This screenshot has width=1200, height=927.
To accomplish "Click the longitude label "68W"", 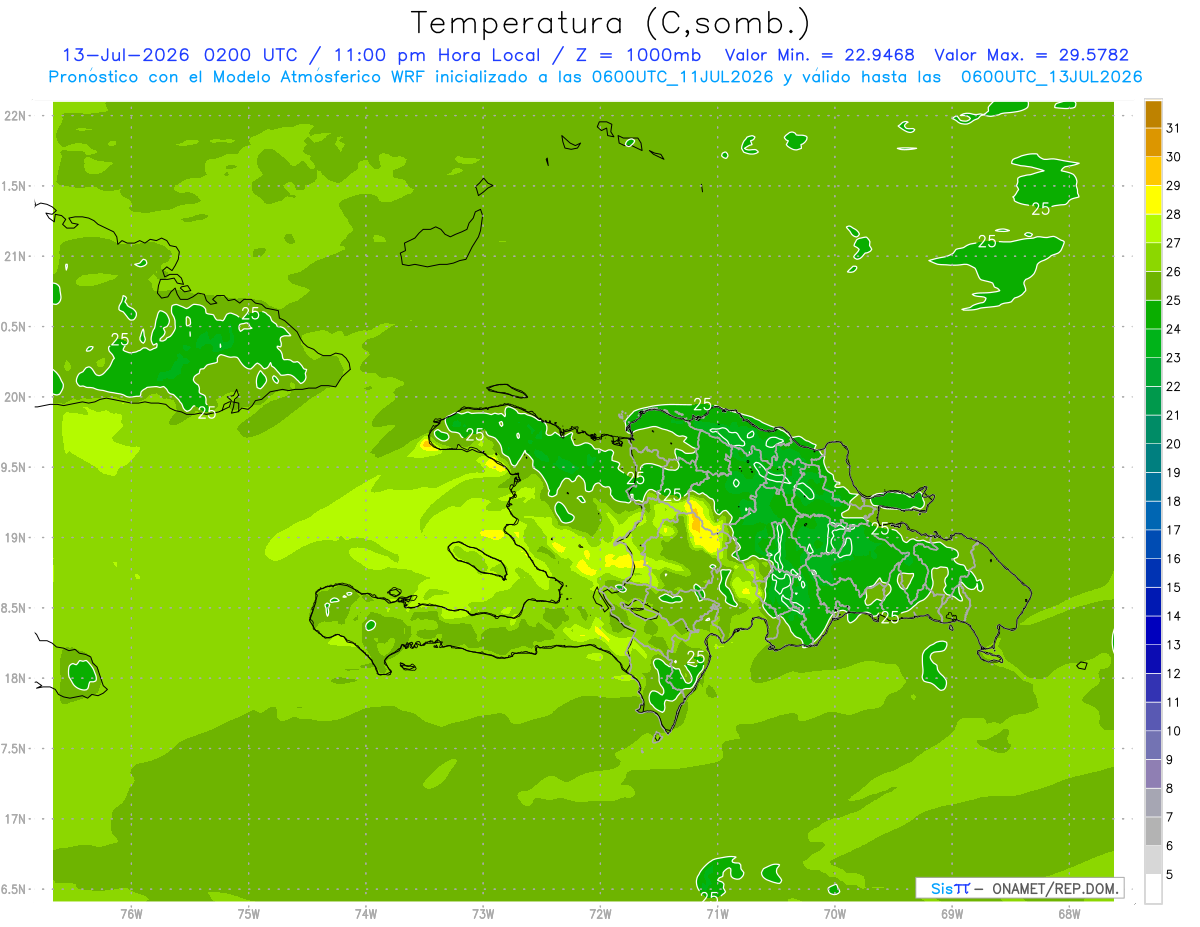I will (1069, 914).
